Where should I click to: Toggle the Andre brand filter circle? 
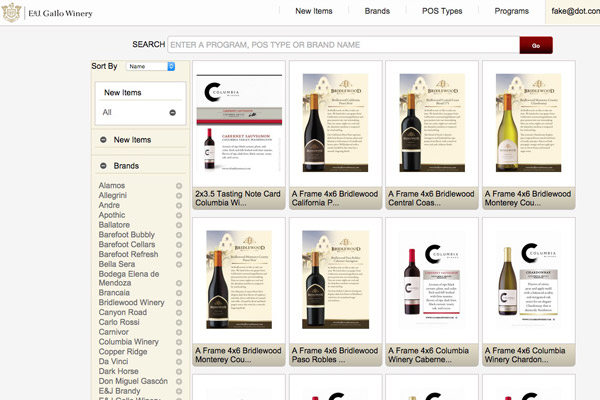click(179, 206)
